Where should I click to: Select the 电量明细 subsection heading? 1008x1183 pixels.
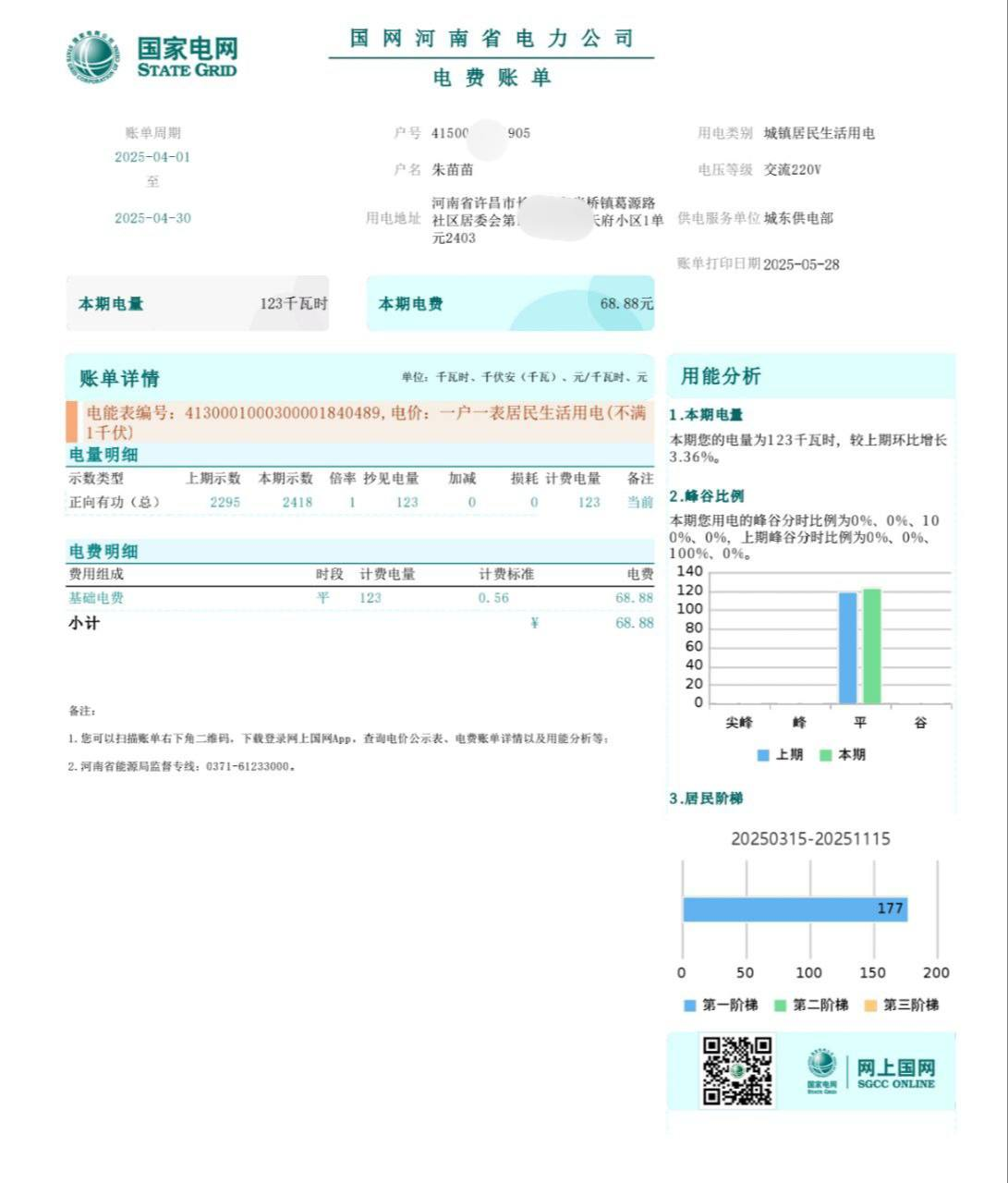(103, 455)
